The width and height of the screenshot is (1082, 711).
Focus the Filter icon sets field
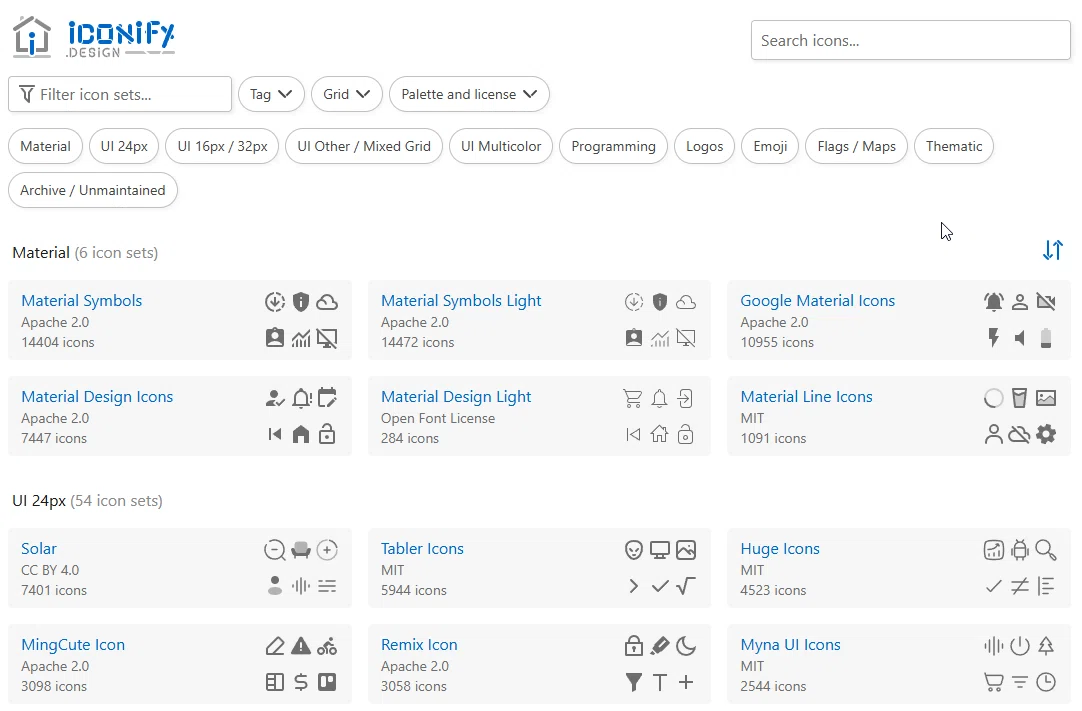120,94
